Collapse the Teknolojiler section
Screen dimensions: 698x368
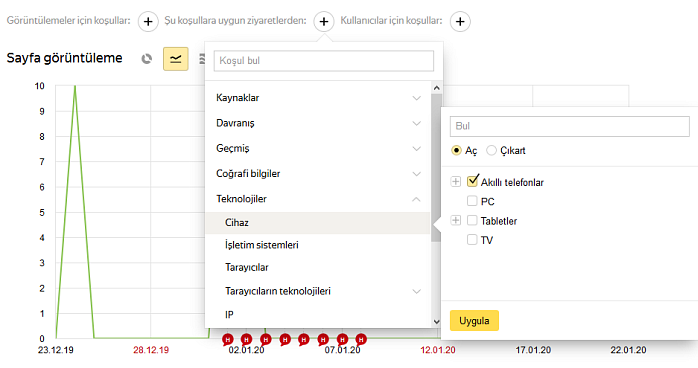point(318,199)
